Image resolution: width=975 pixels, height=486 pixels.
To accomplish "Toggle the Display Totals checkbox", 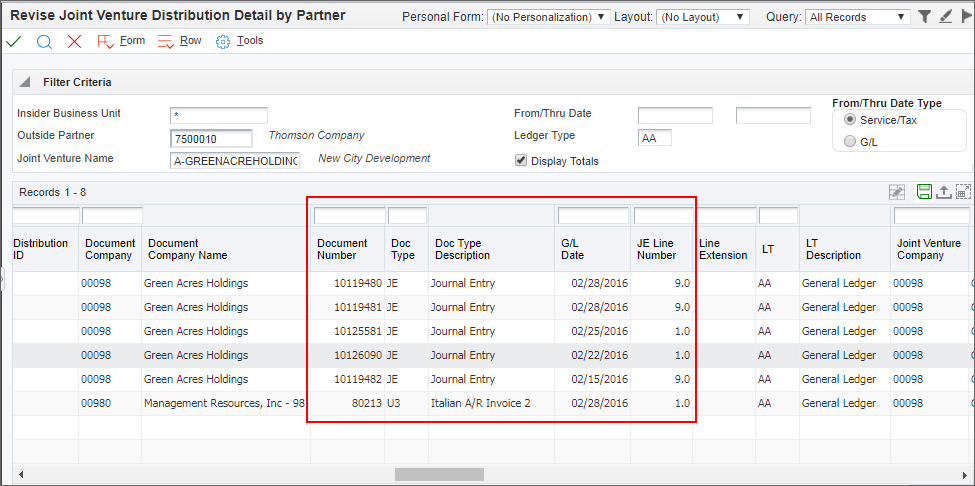I will pyautogui.click(x=521, y=161).
